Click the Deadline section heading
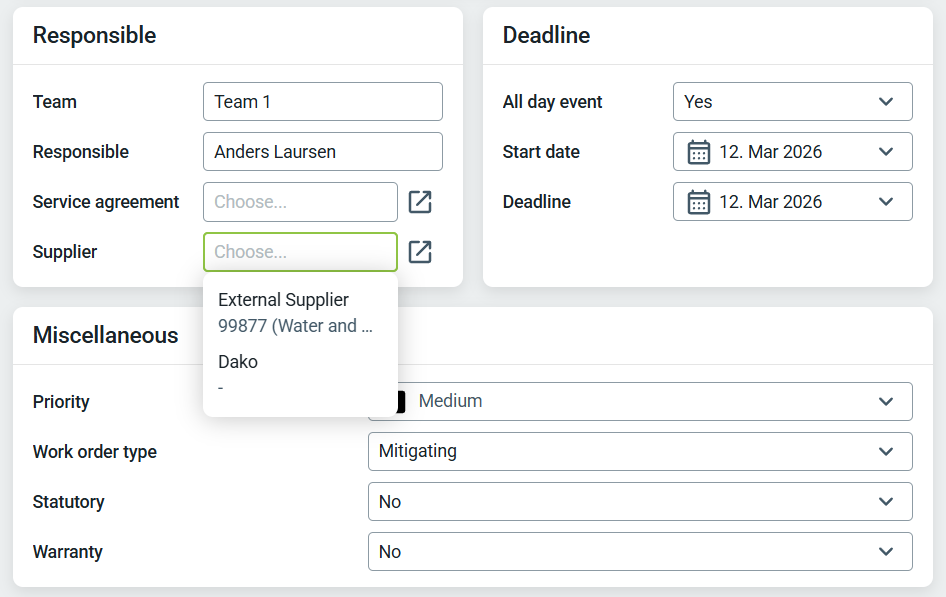946x597 pixels. click(546, 35)
